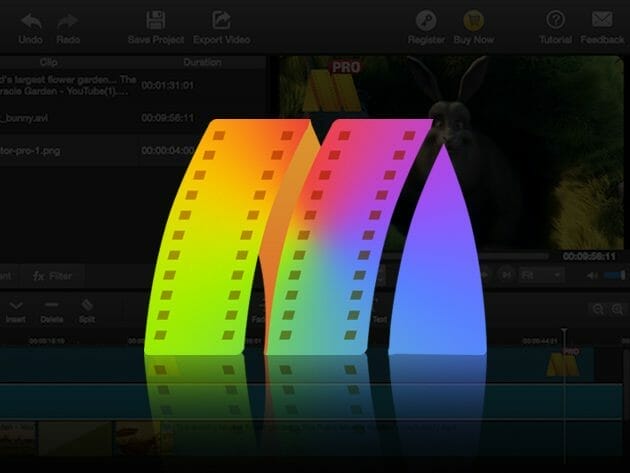Open the Tutorial help icon
The height and width of the screenshot is (473, 630).
[555, 20]
